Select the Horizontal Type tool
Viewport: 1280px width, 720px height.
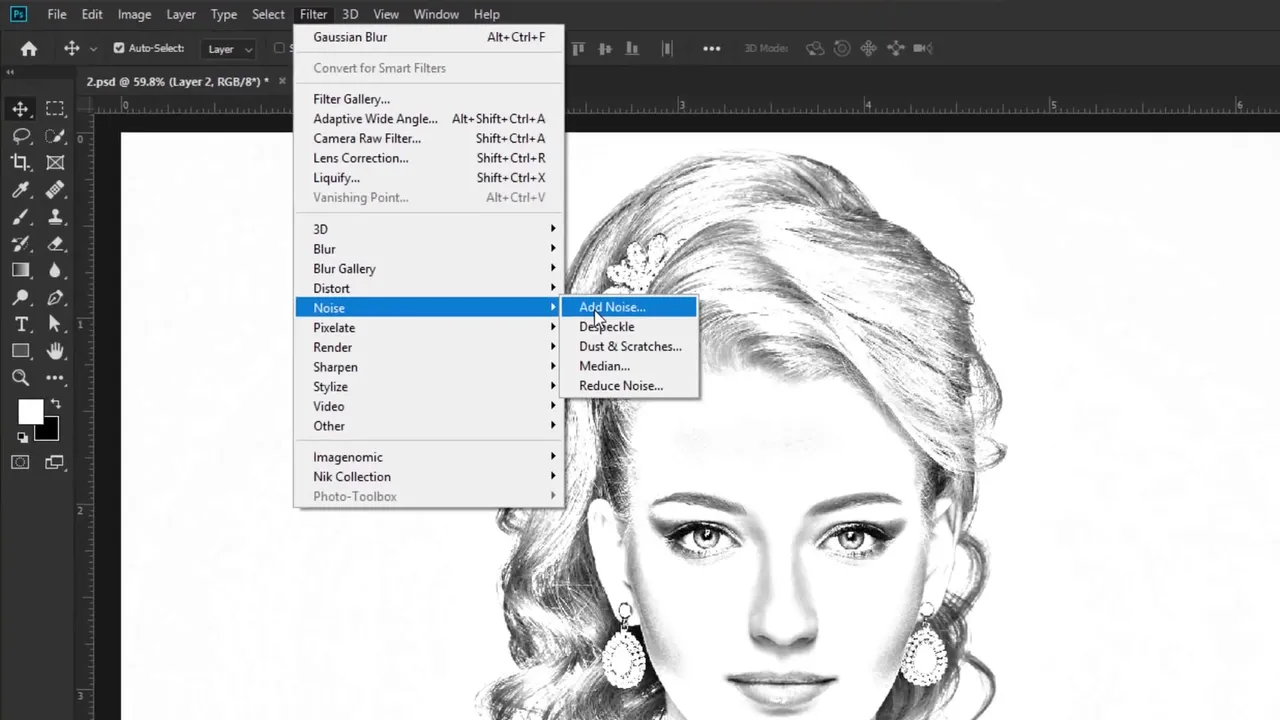(x=20, y=324)
